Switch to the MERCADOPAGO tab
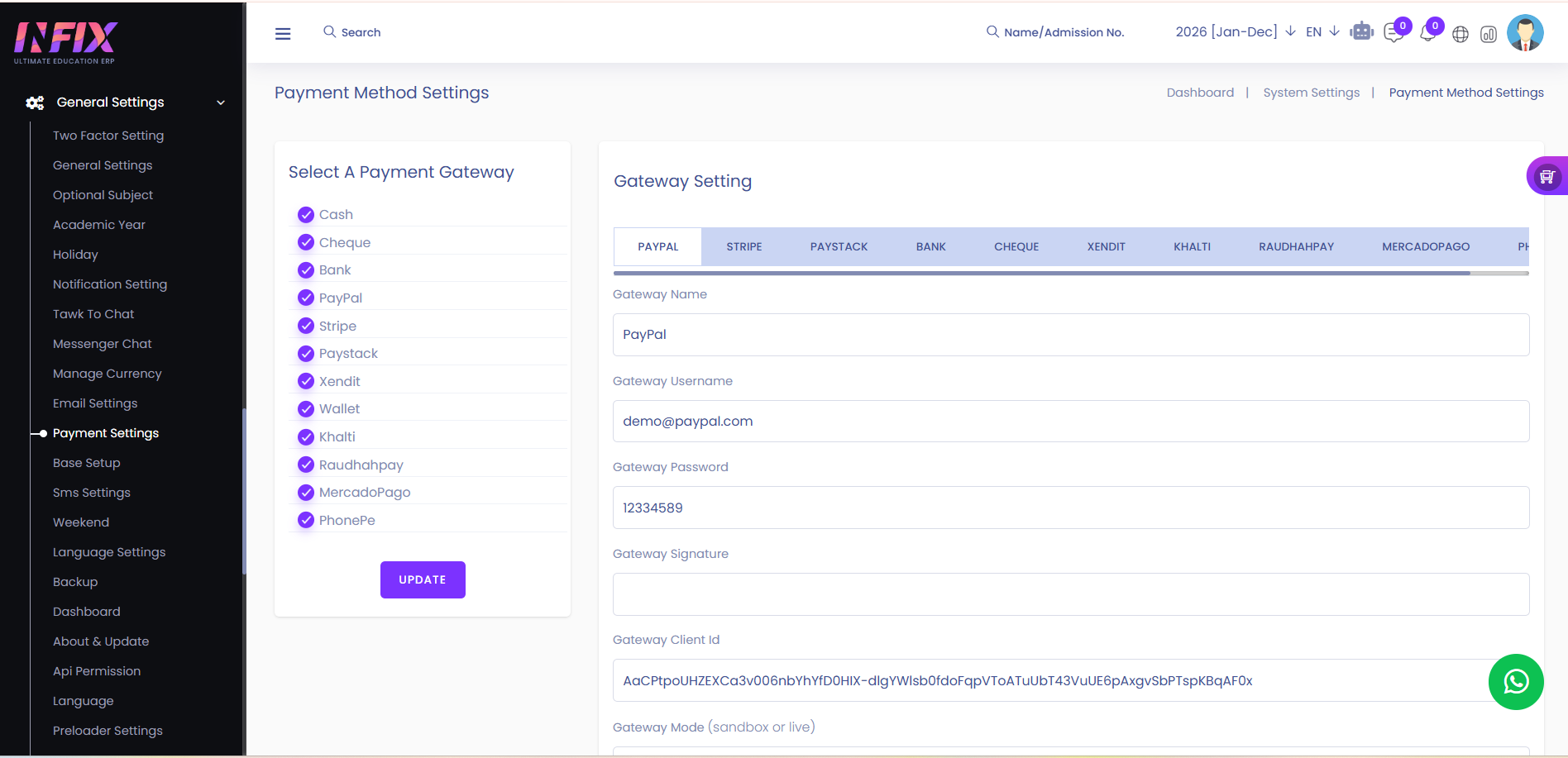Image resolution: width=1568 pixels, height=758 pixels. [x=1426, y=246]
